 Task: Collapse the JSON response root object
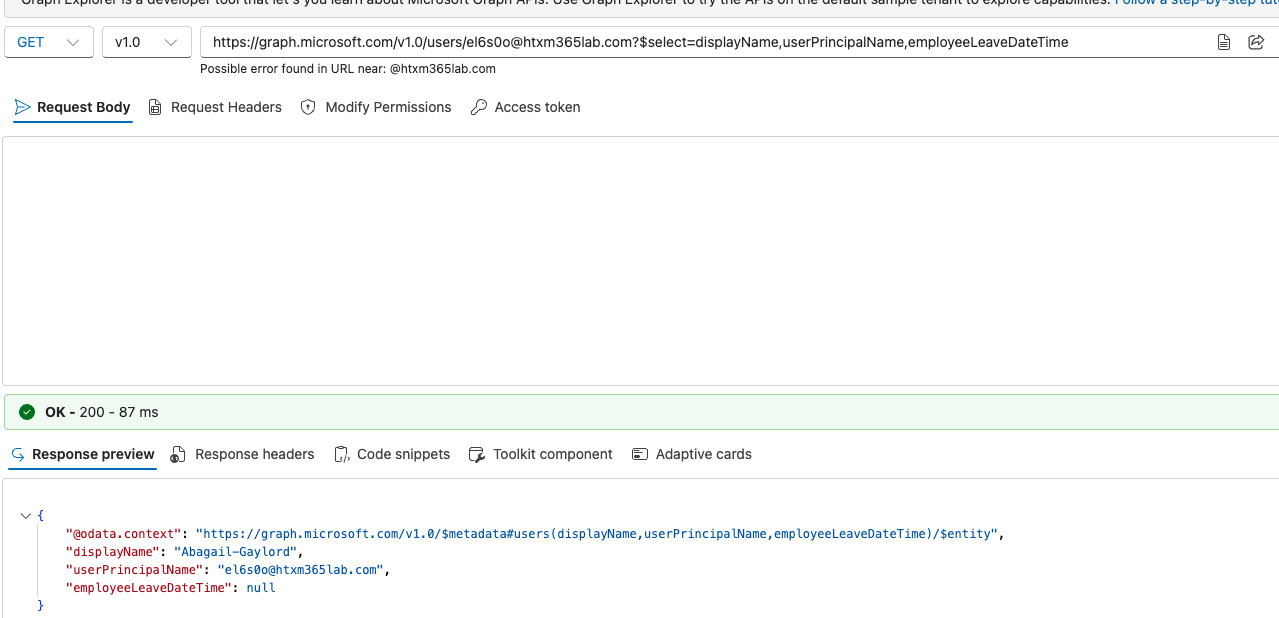point(25,516)
